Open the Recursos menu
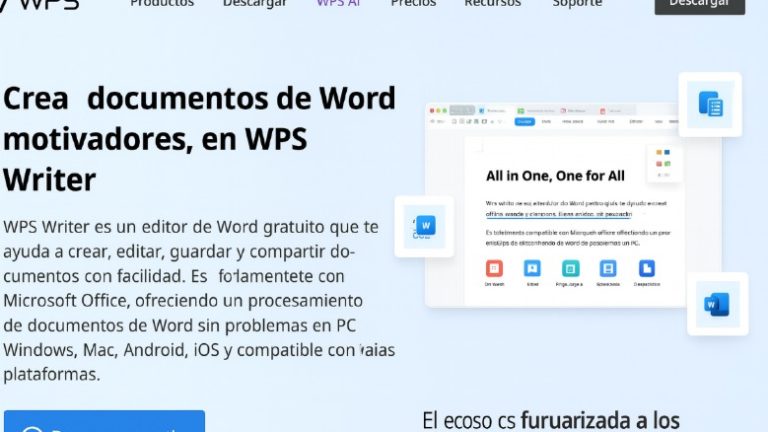768x432 pixels. point(493,3)
